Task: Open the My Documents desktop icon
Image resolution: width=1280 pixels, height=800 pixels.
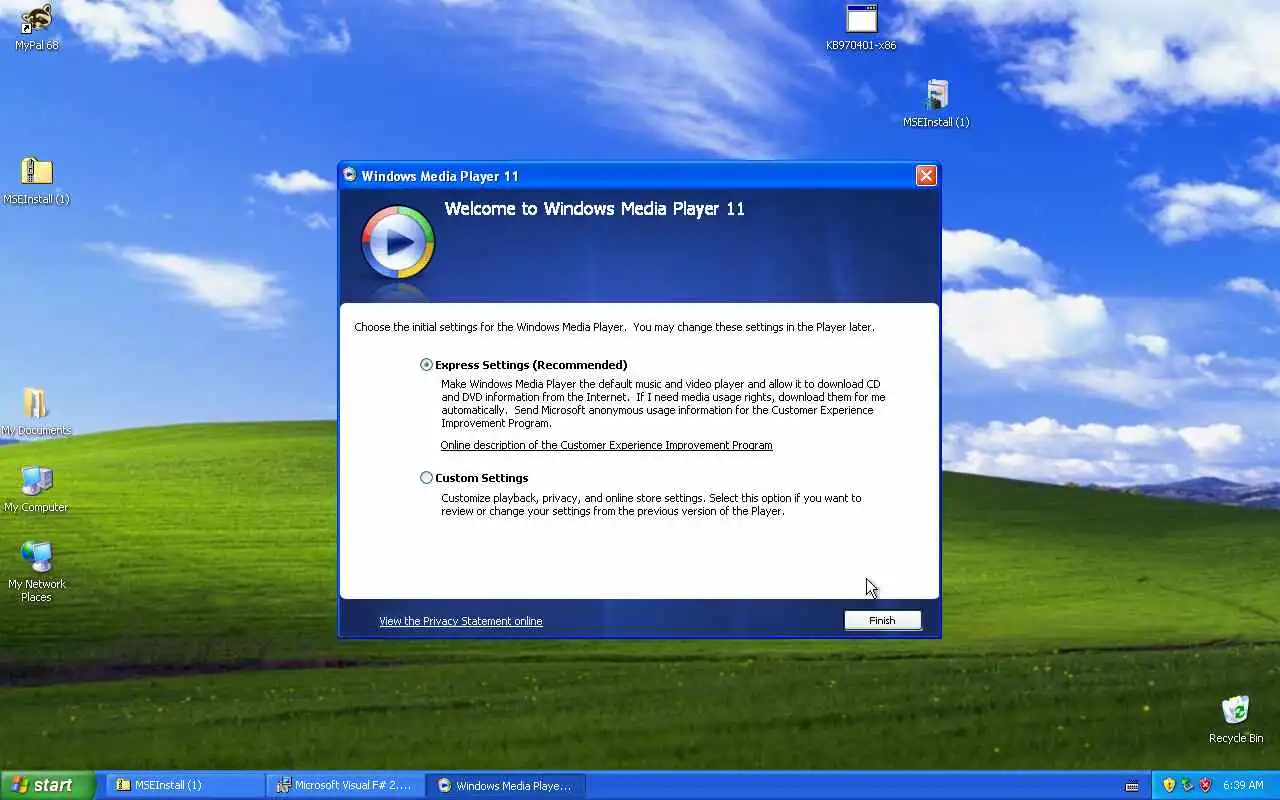Action: click(x=36, y=412)
